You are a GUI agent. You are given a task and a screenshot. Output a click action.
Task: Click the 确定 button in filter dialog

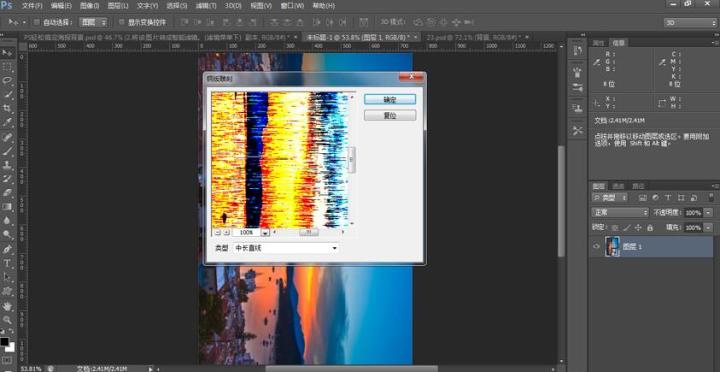(x=390, y=99)
